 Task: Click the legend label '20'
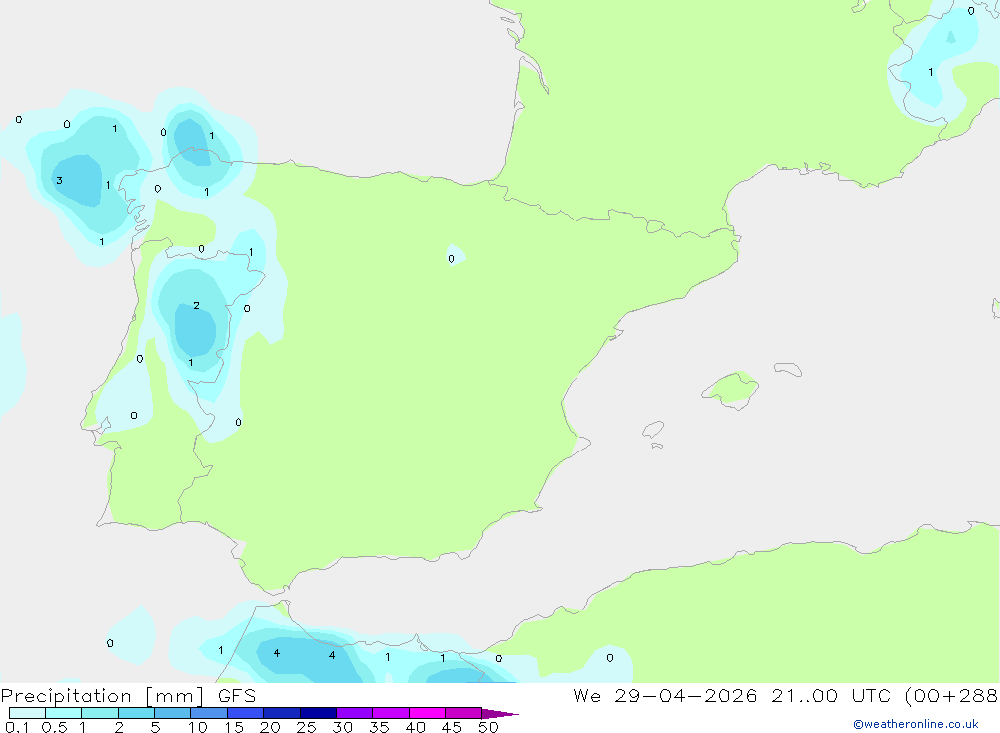tap(270, 727)
